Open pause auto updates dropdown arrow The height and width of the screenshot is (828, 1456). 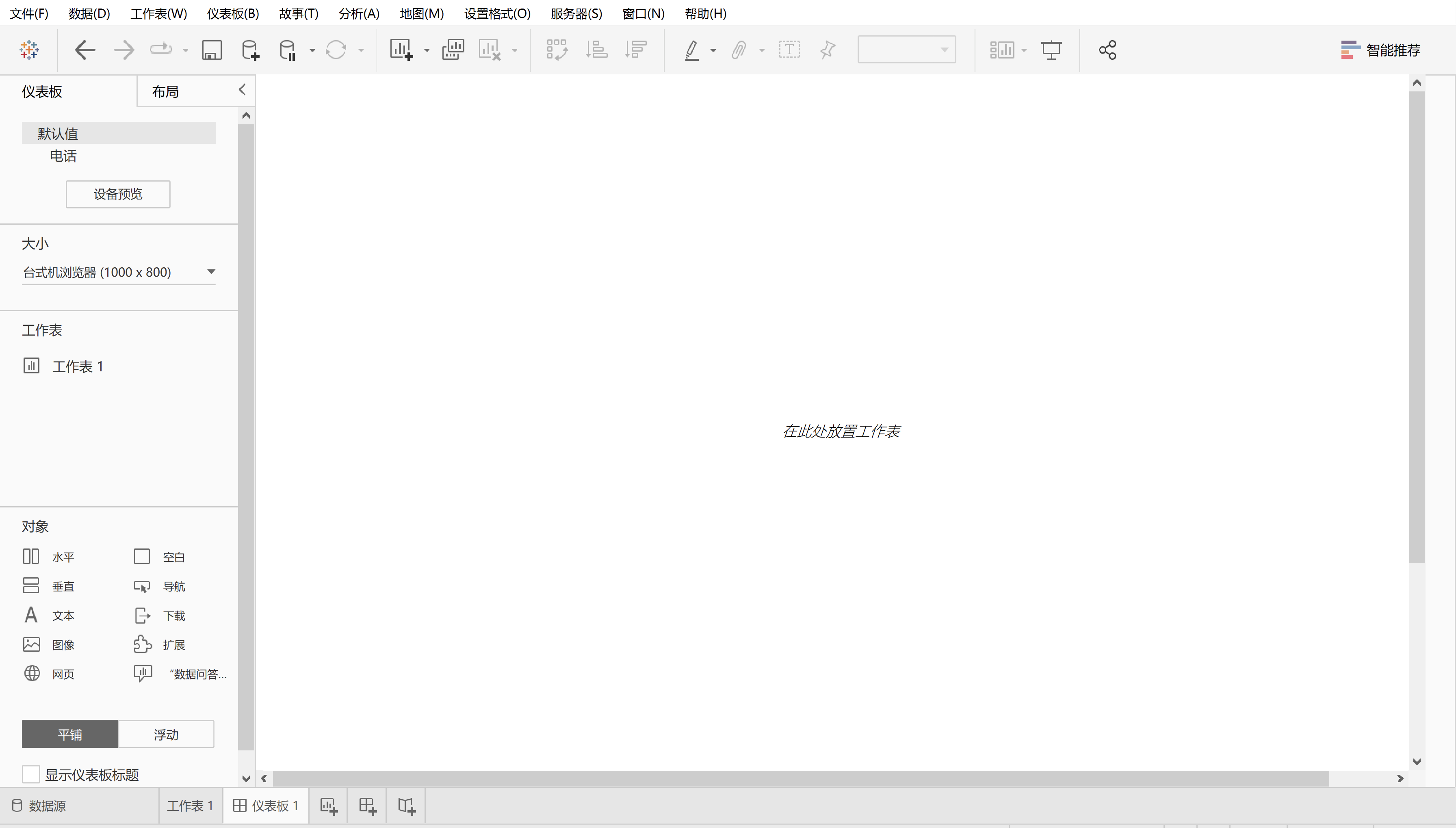(x=312, y=50)
